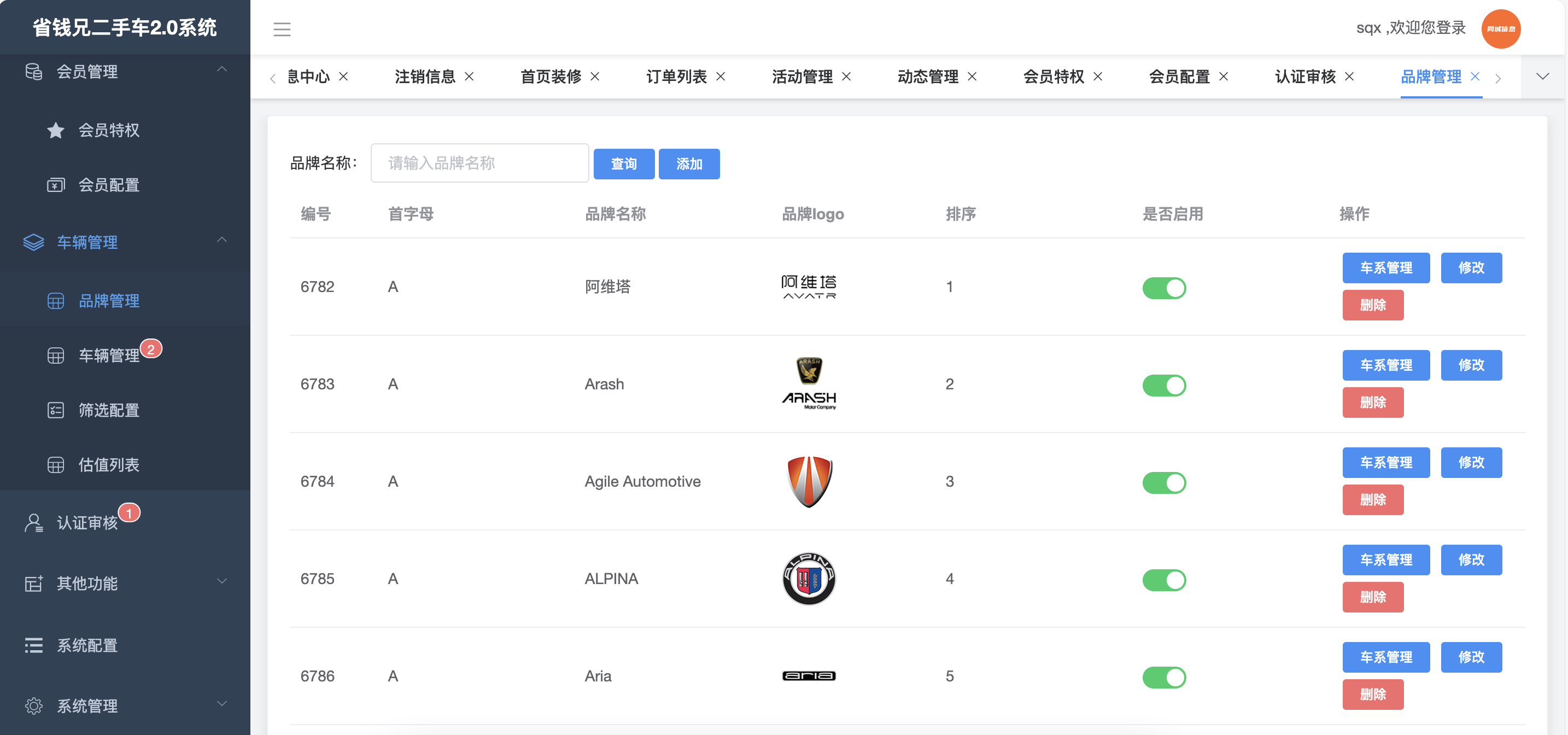The image size is (1568, 735).
Task: Toggle the enable switch for Arash
Action: point(1164,385)
